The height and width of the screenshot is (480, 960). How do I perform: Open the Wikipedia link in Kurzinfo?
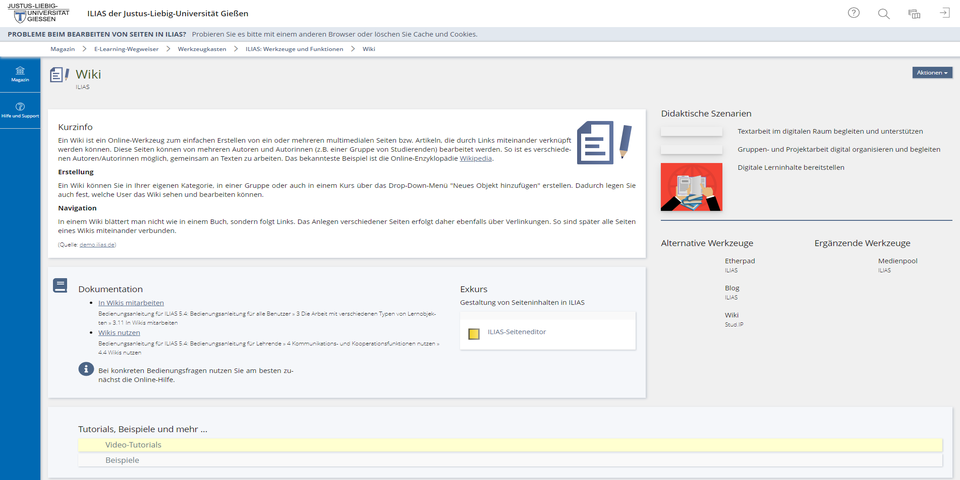[x=476, y=159]
